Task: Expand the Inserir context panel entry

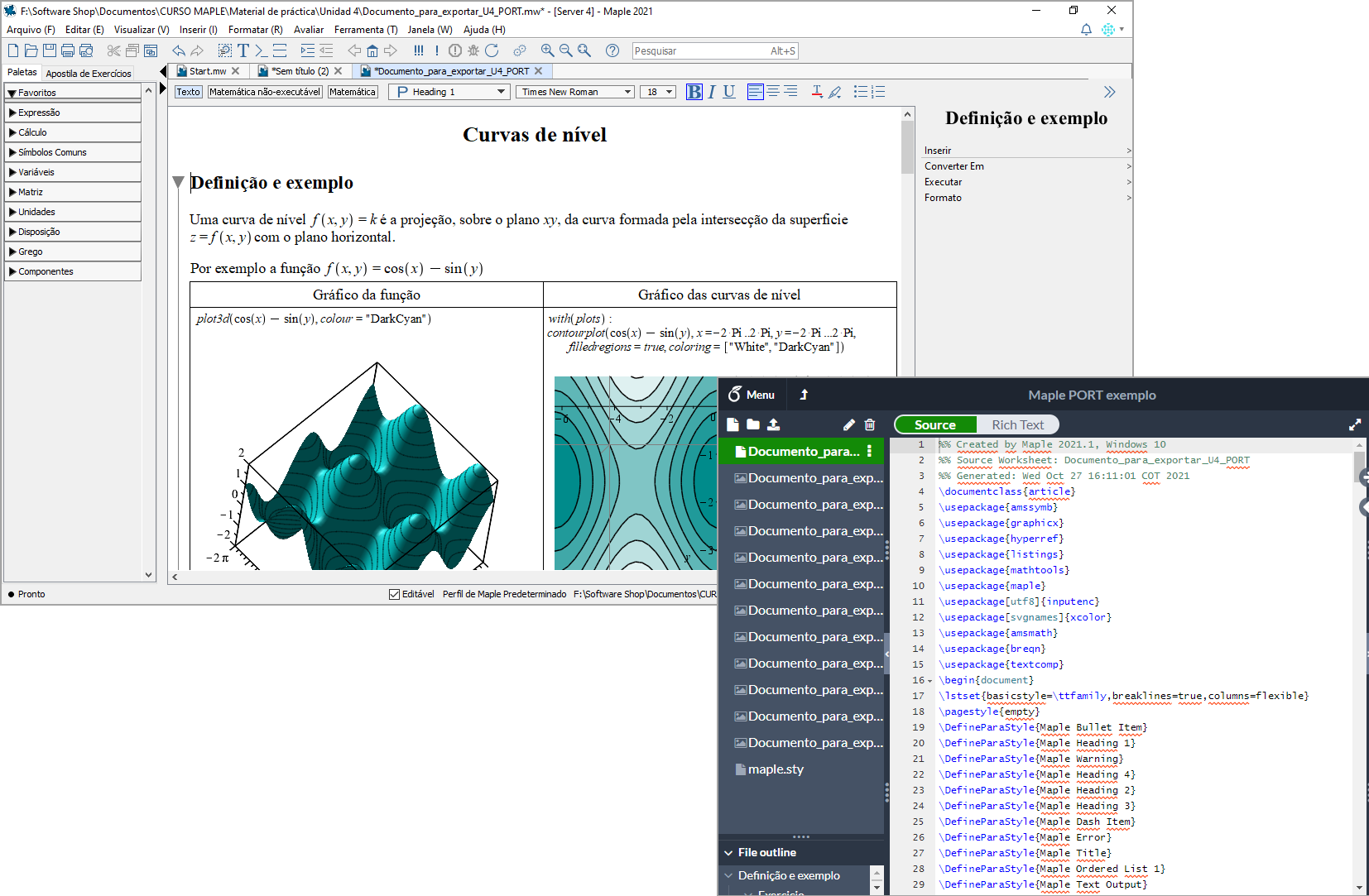Action: 1027,151
